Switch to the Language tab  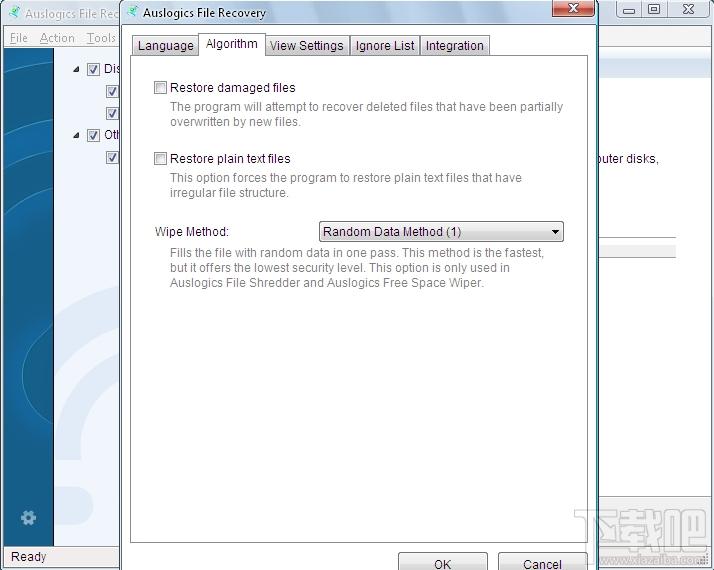click(x=165, y=46)
